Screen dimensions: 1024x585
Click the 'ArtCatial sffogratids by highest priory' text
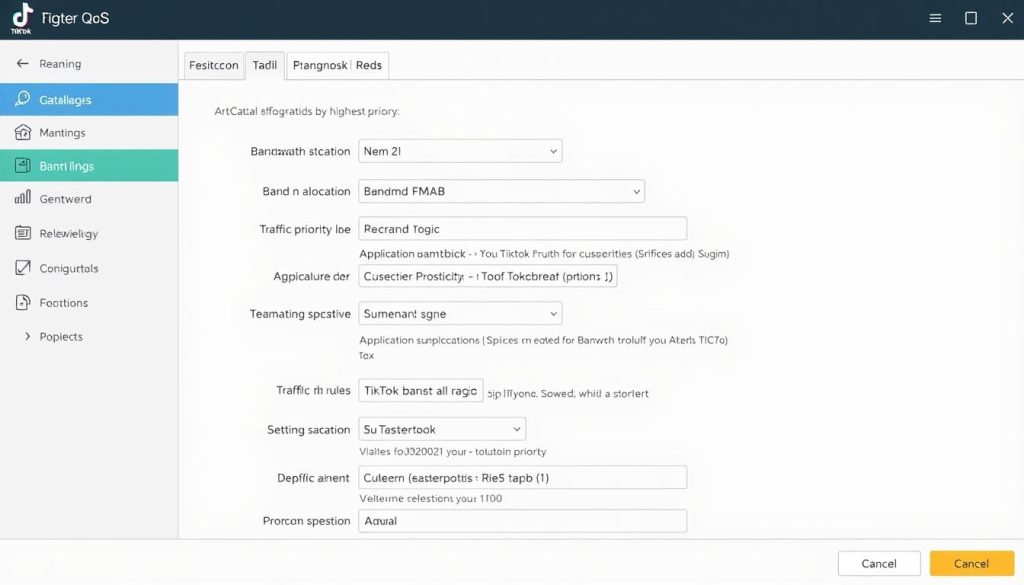(x=307, y=111)
